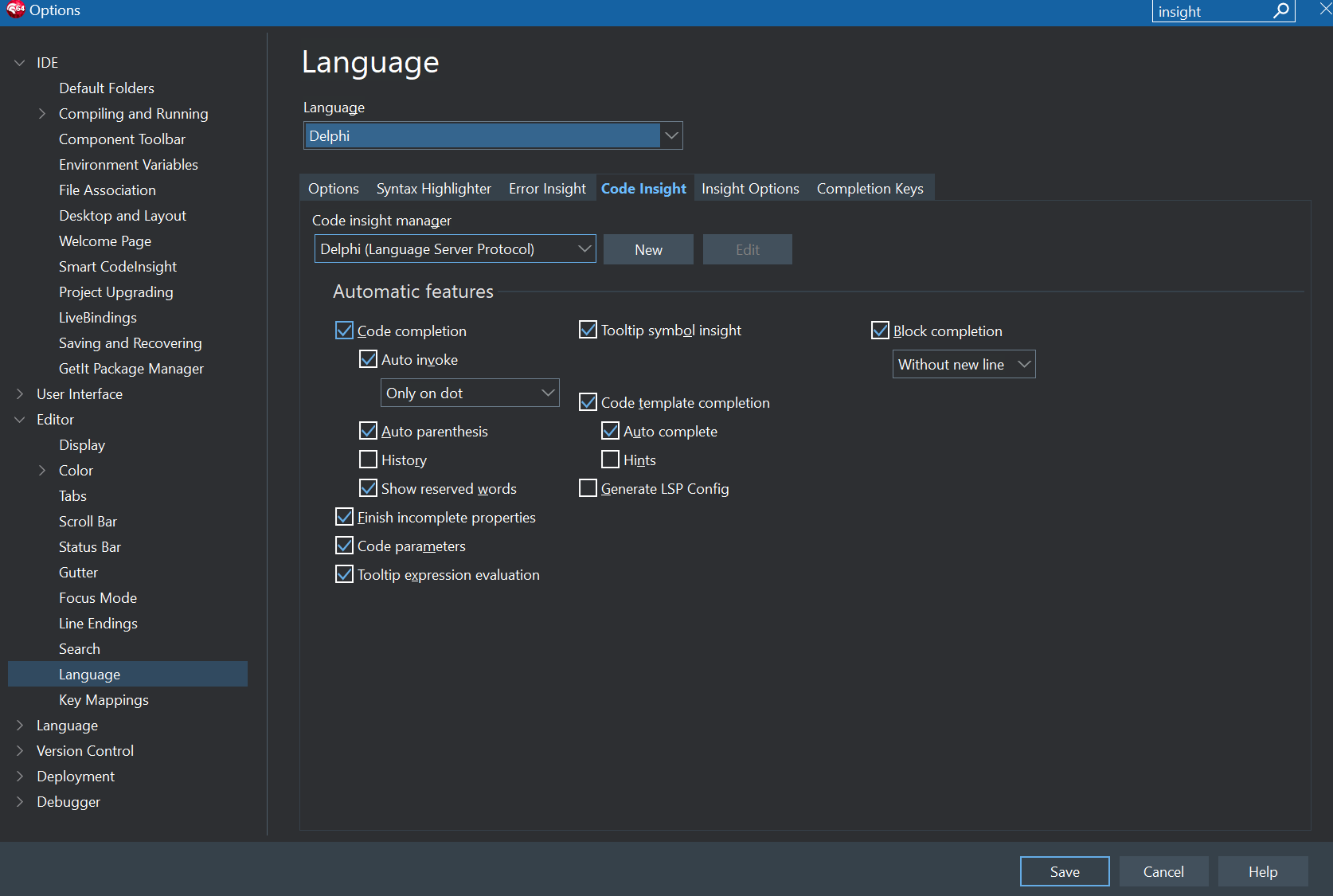
Task: Select File Association in the tree
Action: point(107,190)
